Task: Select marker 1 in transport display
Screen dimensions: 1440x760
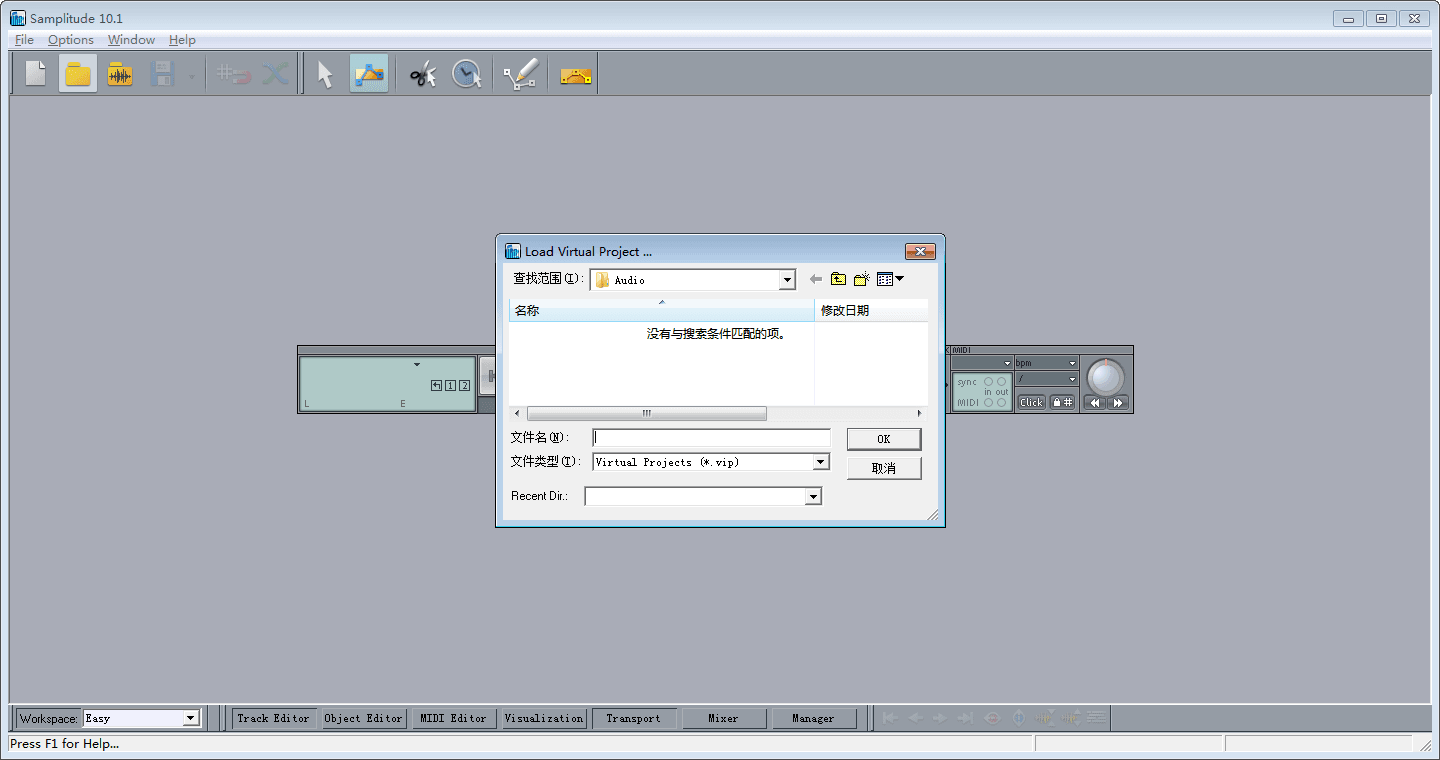Action: (x=450, y=385)
